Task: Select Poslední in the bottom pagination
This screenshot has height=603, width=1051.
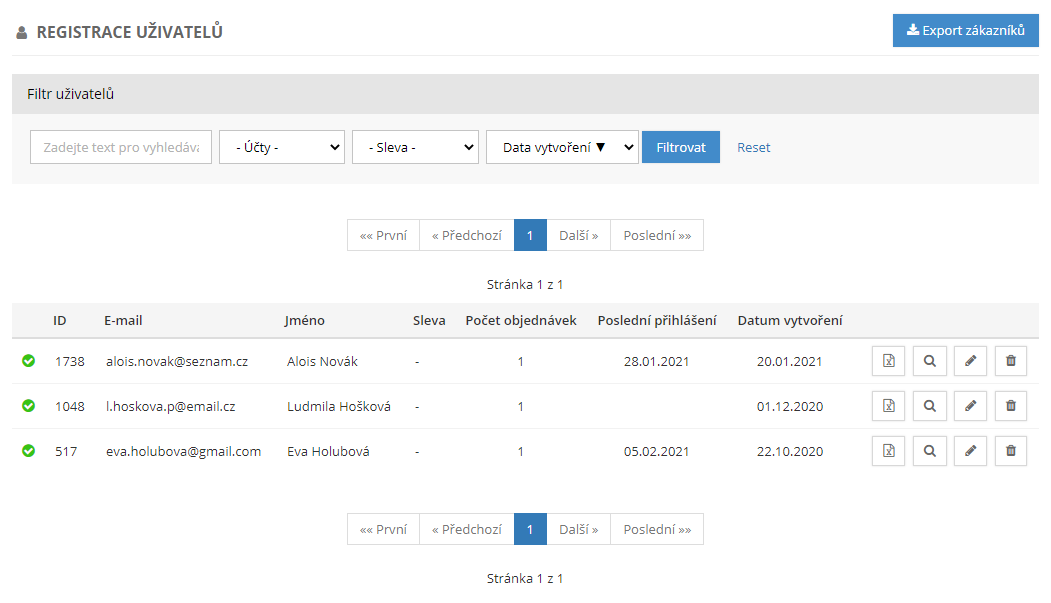Action: pyautogui.click(x=656, y=530)
